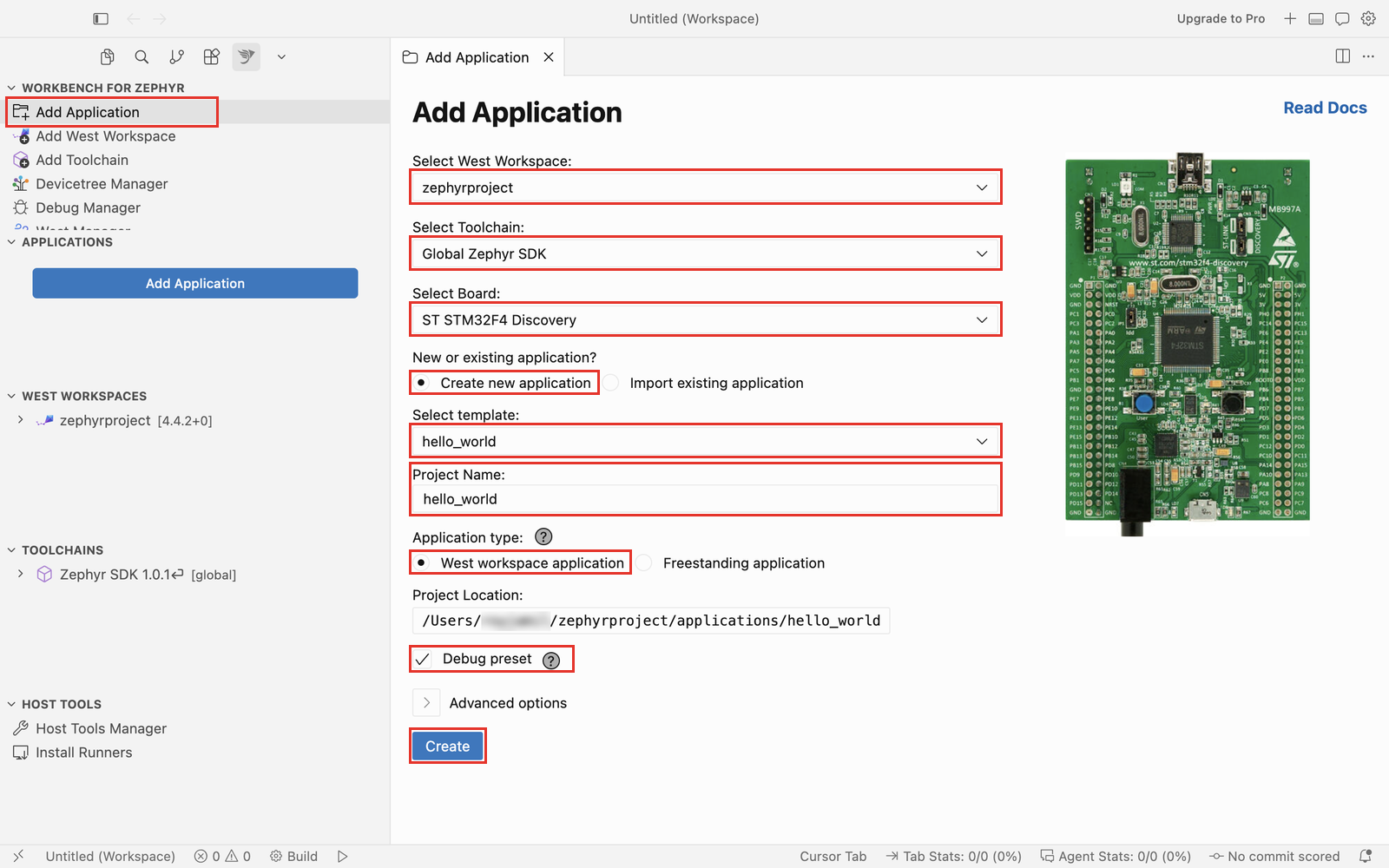Click the notification bell in status bar
The height and width of the screenshot is (868, 1389).
point(1366,856)
